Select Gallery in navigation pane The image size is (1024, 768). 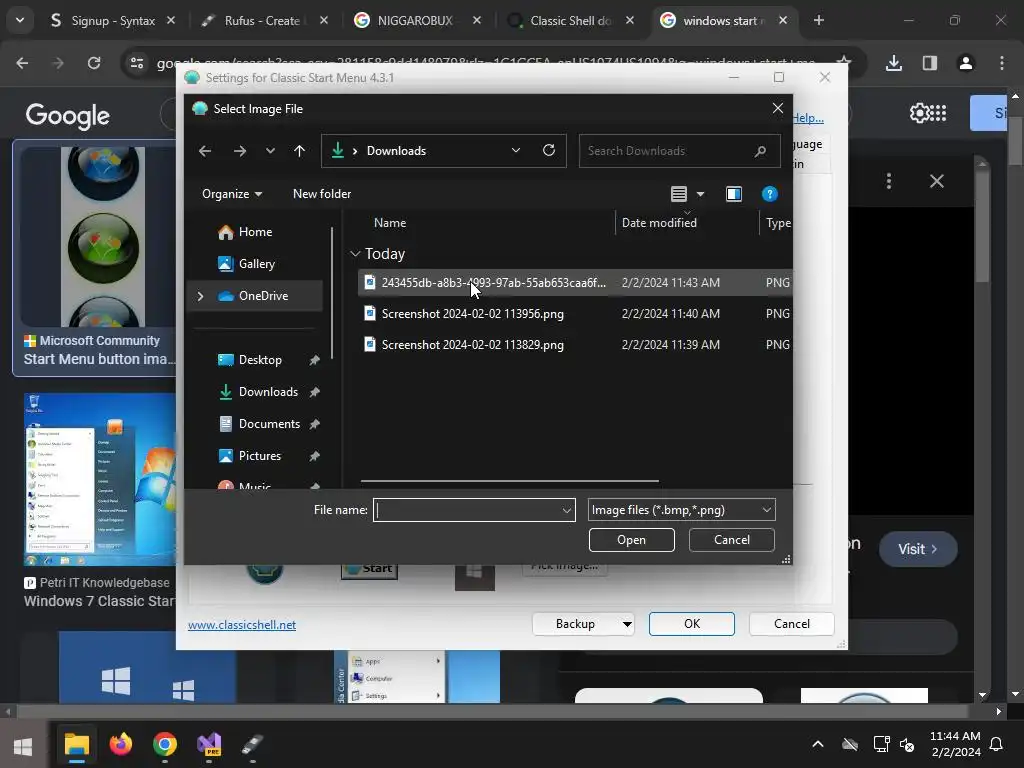tap(256, 264)
